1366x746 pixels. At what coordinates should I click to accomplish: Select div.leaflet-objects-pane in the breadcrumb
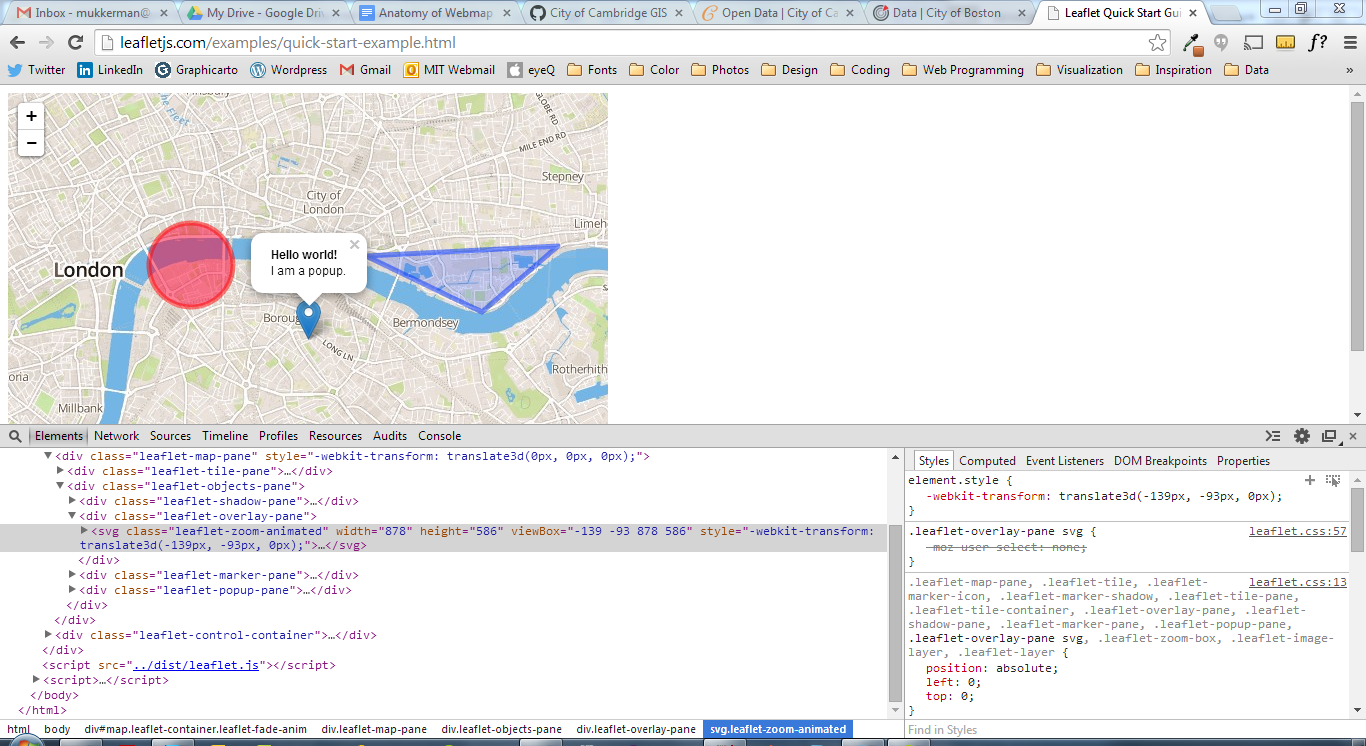point(501,729)
